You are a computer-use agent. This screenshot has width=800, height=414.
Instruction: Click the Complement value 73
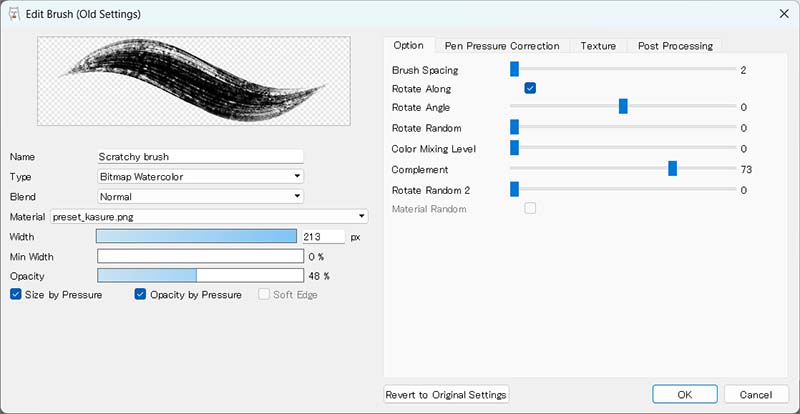coord(746,170)
